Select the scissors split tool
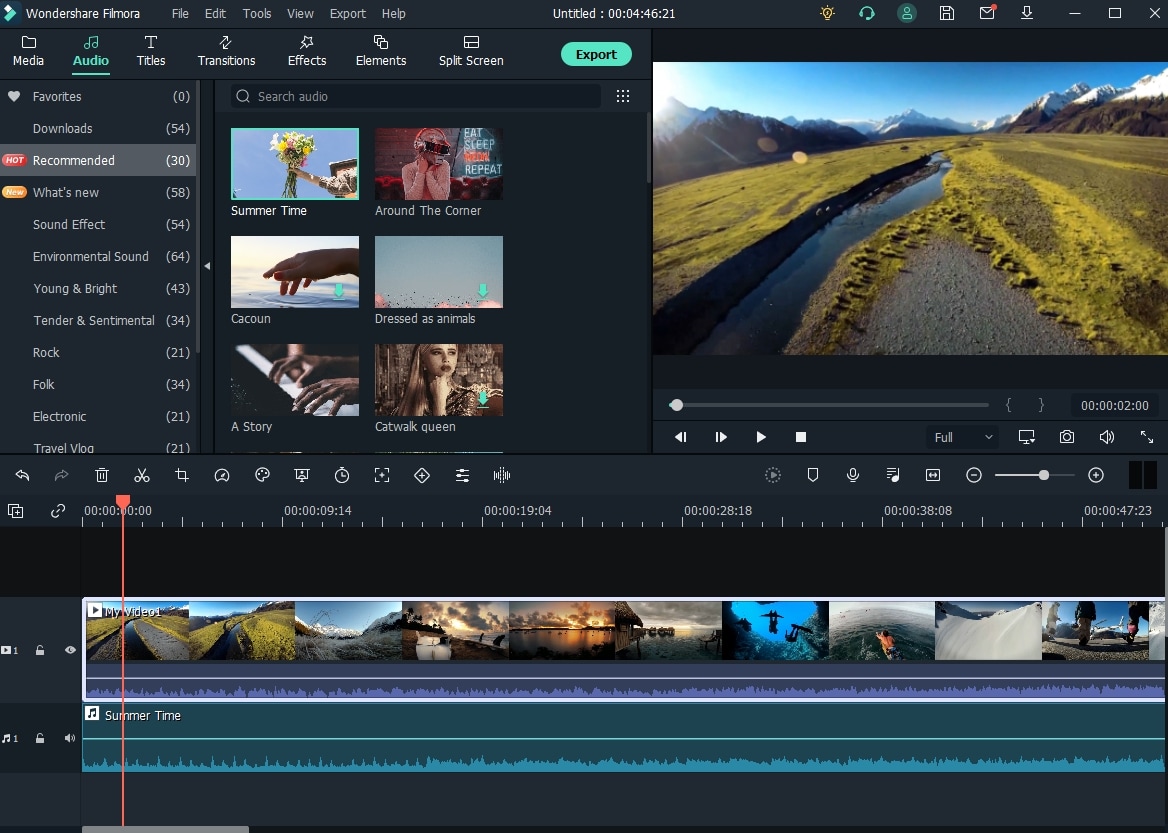 [142, 476]
